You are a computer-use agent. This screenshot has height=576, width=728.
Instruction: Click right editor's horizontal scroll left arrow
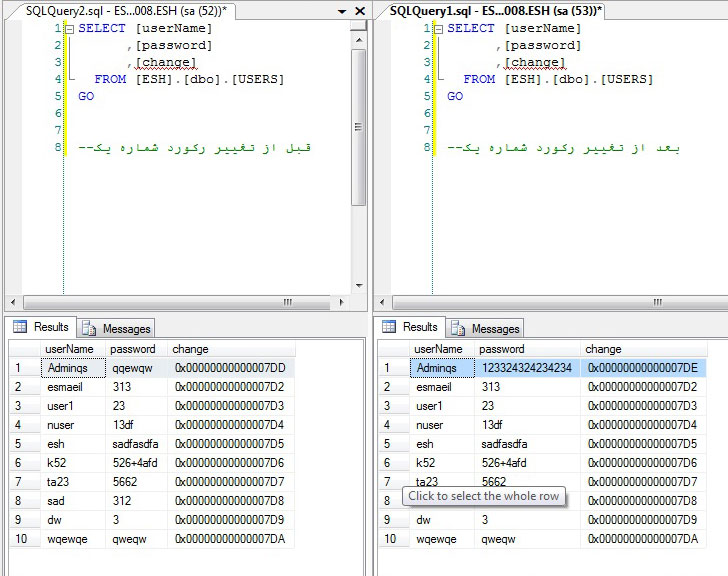(383, 302)
